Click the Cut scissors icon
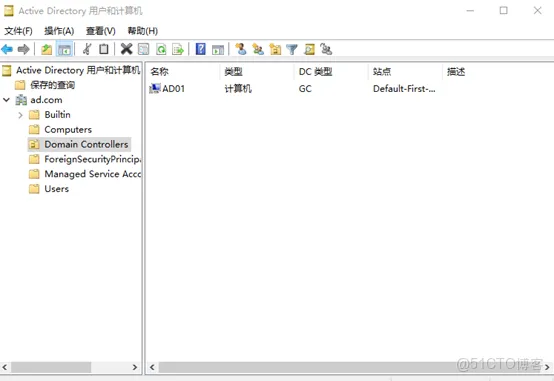 coord(87,49)
